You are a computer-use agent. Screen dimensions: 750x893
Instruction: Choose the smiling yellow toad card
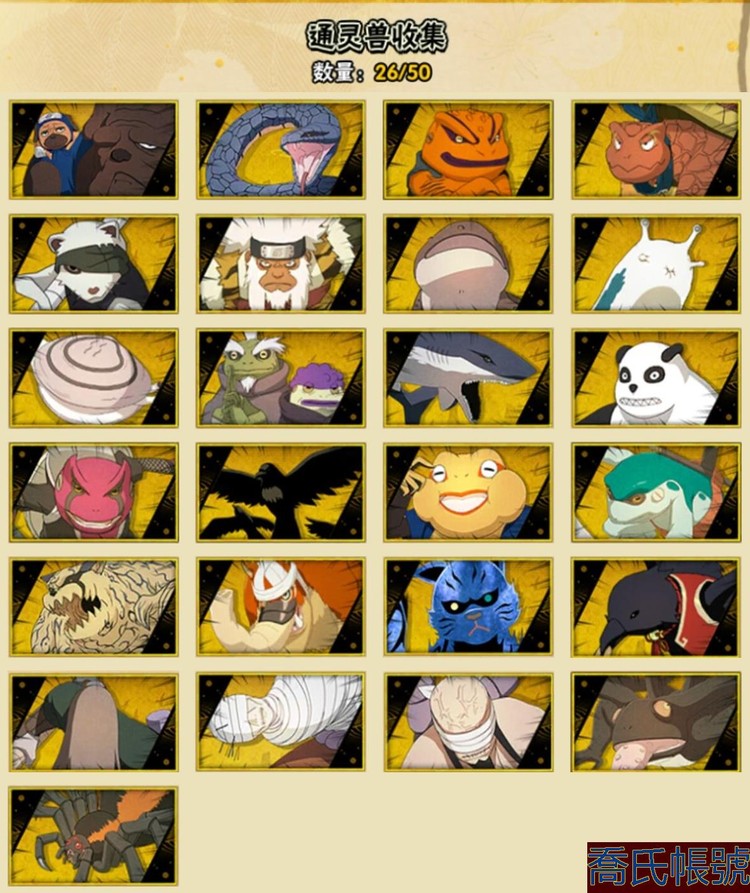(x=468, y=493)
